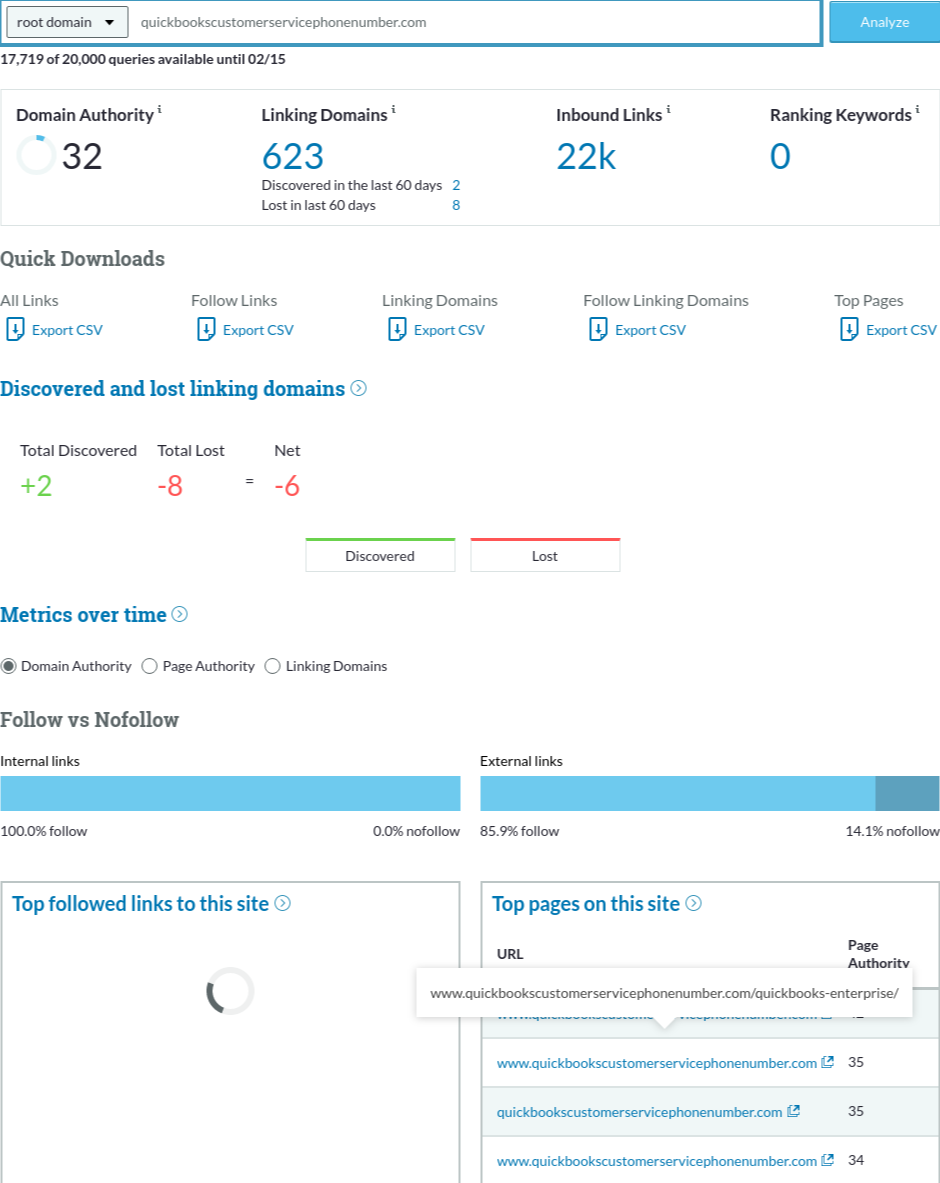Export Top Pages as CSV
Image resolution: width=940 pixels, height=1183 pixels.
(902, 330)
